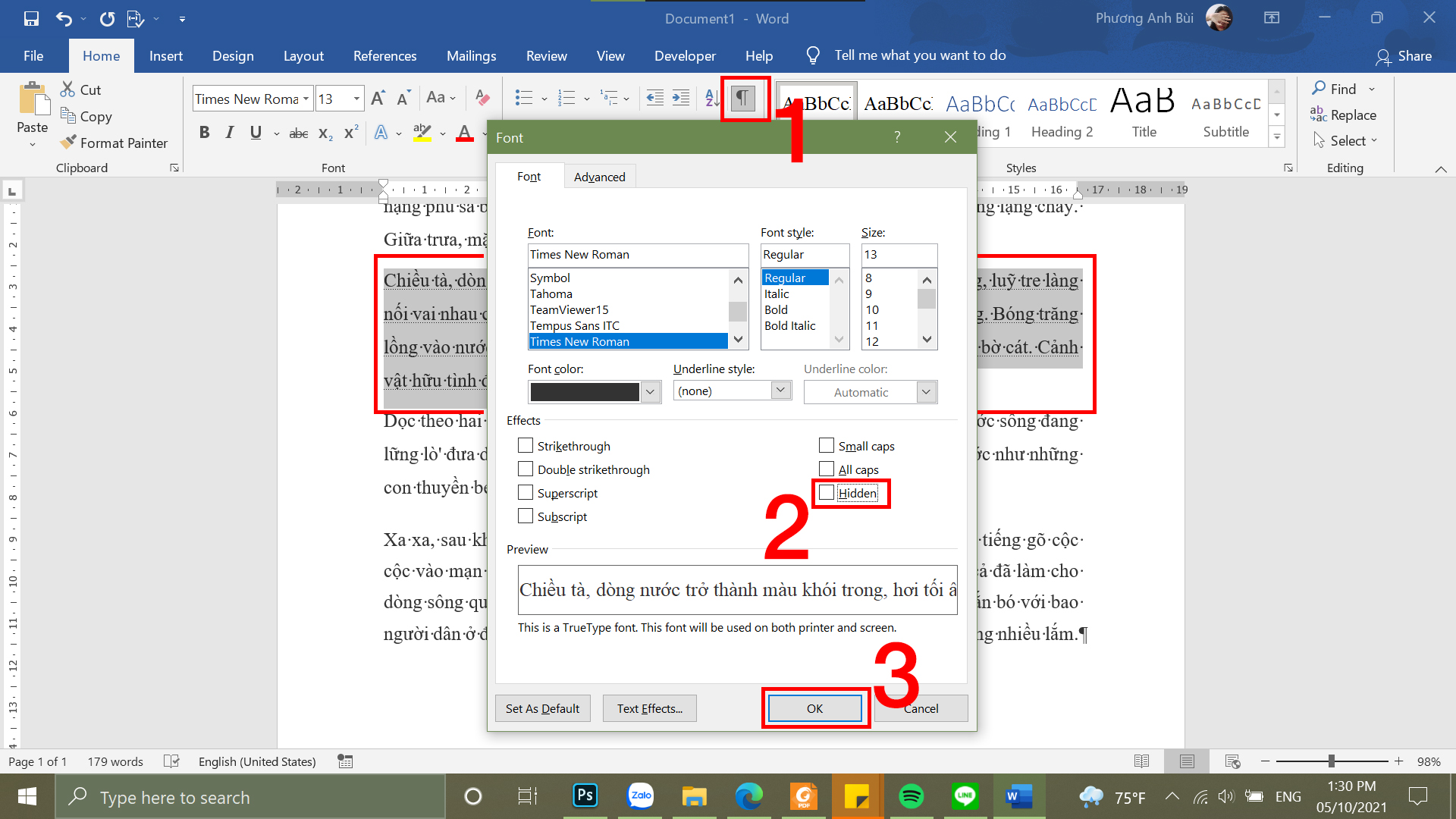This screenshot has height=819, width=1456.
Task: Click the Font name input field
Action: click(x=638, y=255)
